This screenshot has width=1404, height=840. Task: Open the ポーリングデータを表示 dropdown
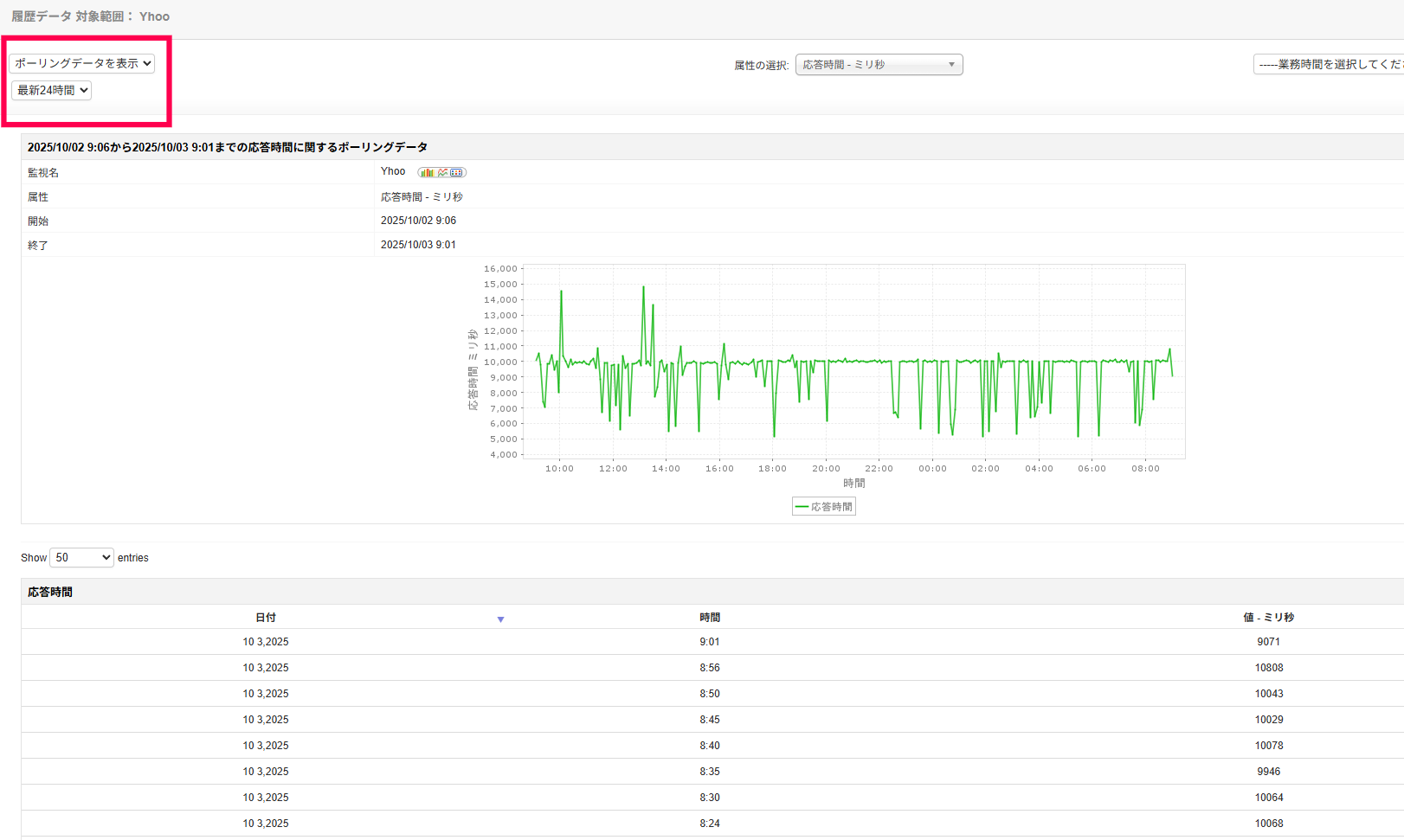point(82,63)
